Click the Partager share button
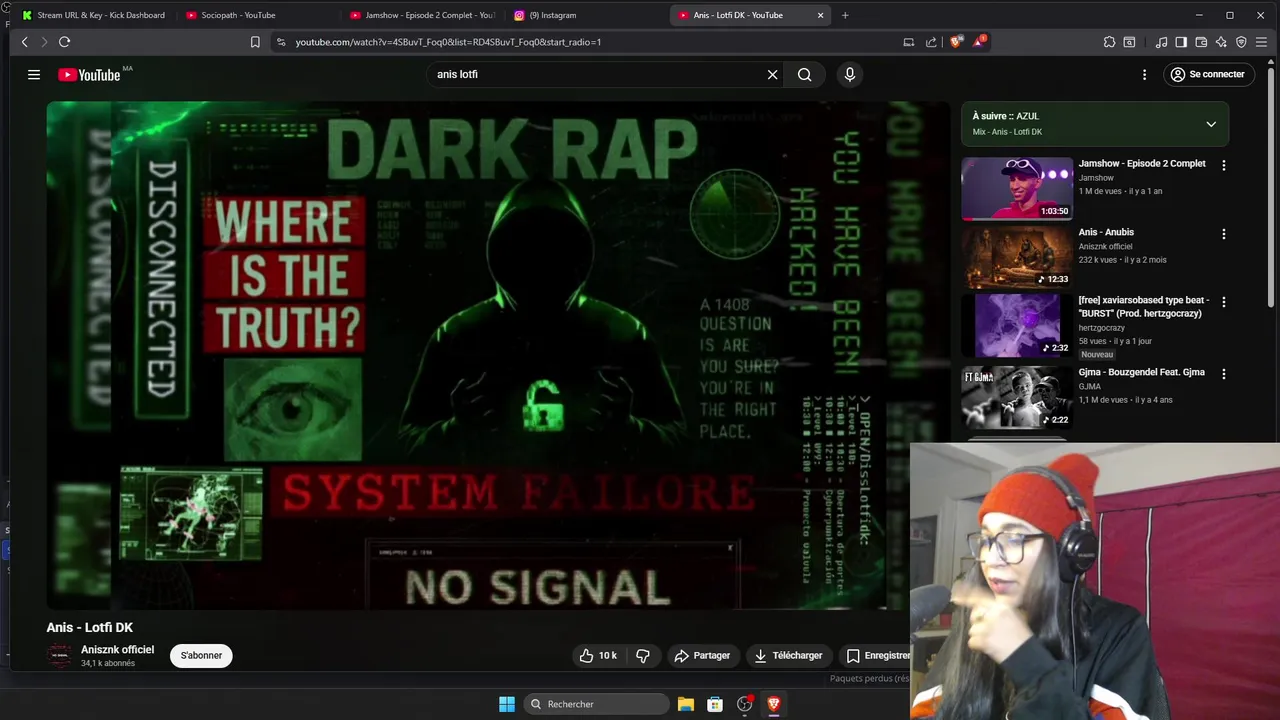The image size is (1280, 720). coord(703,655)
